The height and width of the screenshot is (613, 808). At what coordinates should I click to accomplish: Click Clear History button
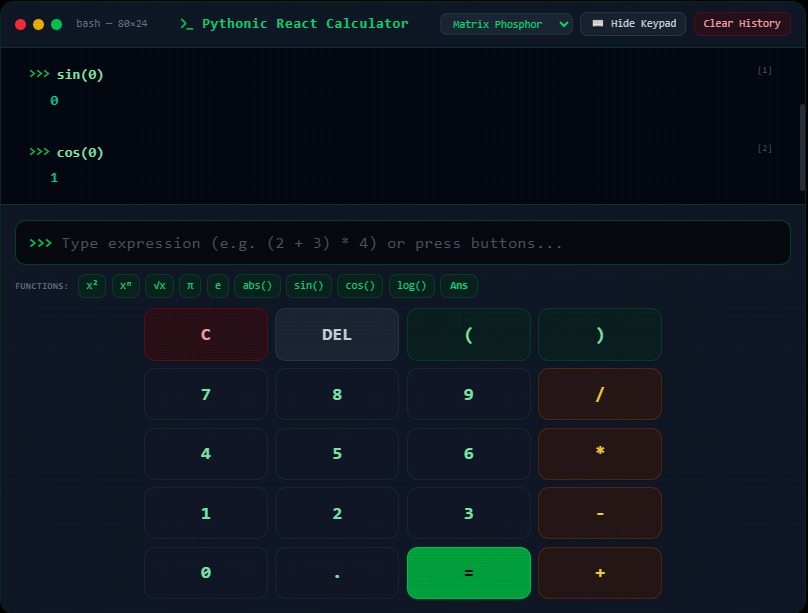pos(742,24)
